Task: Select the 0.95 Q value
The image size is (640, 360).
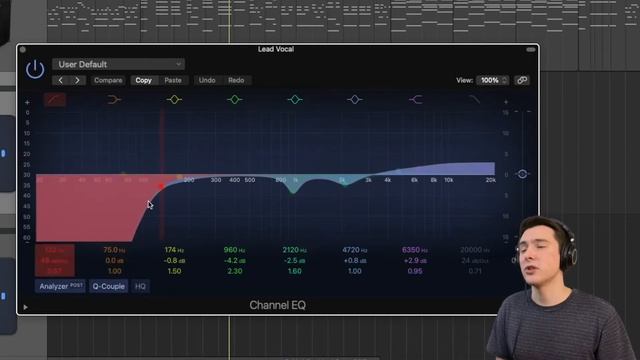Action: point(415,271)
